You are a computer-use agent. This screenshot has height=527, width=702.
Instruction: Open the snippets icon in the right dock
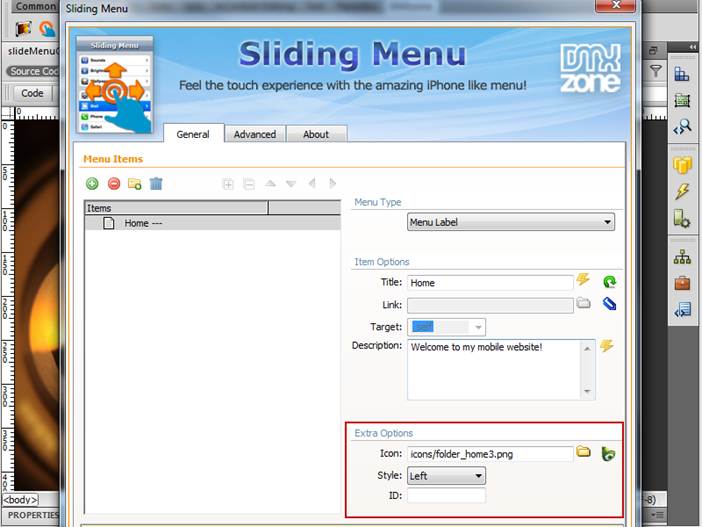(682, 309)
